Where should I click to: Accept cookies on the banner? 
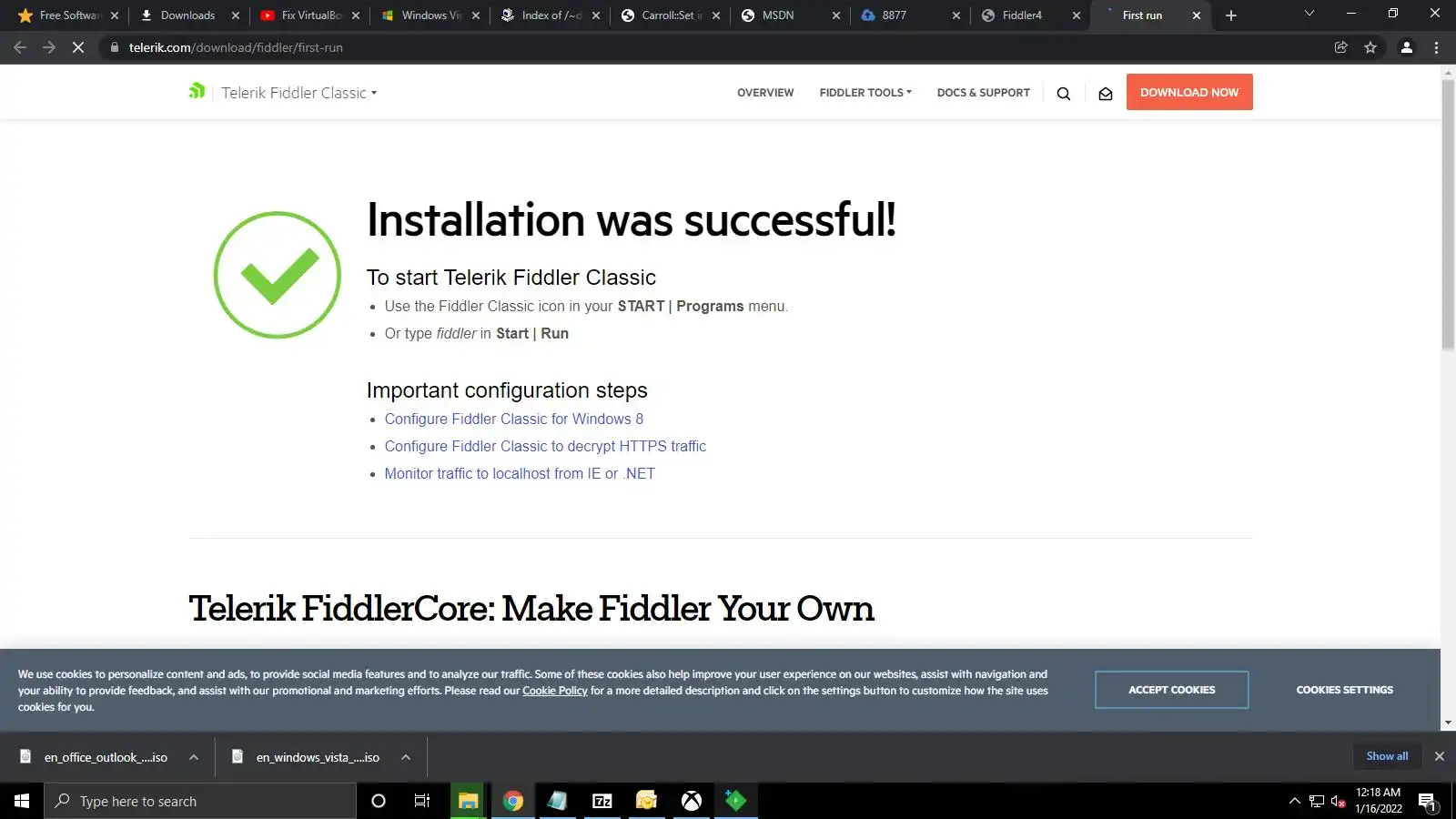point(1171,690)
